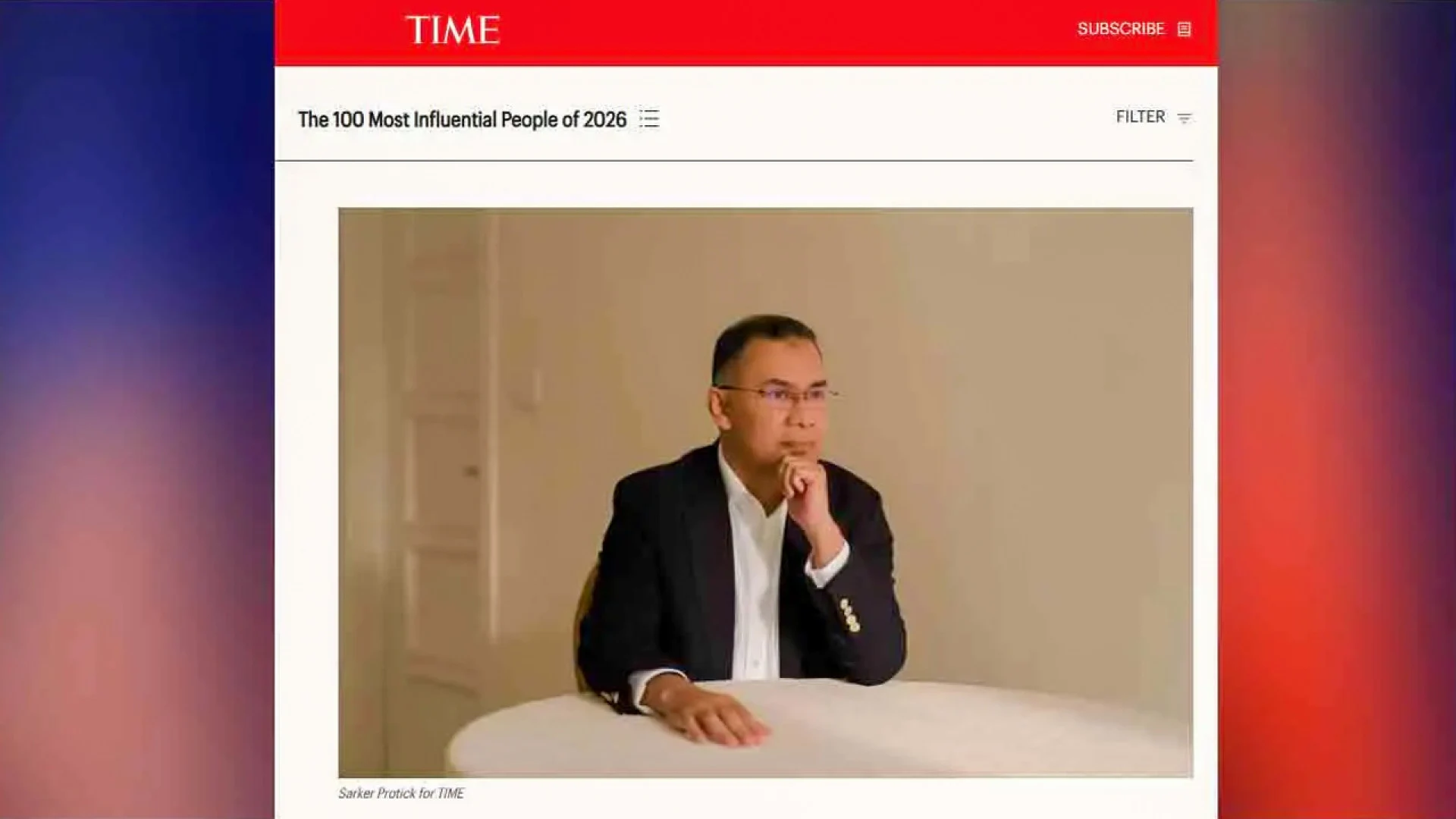Open the list icon next to the title

649,118
